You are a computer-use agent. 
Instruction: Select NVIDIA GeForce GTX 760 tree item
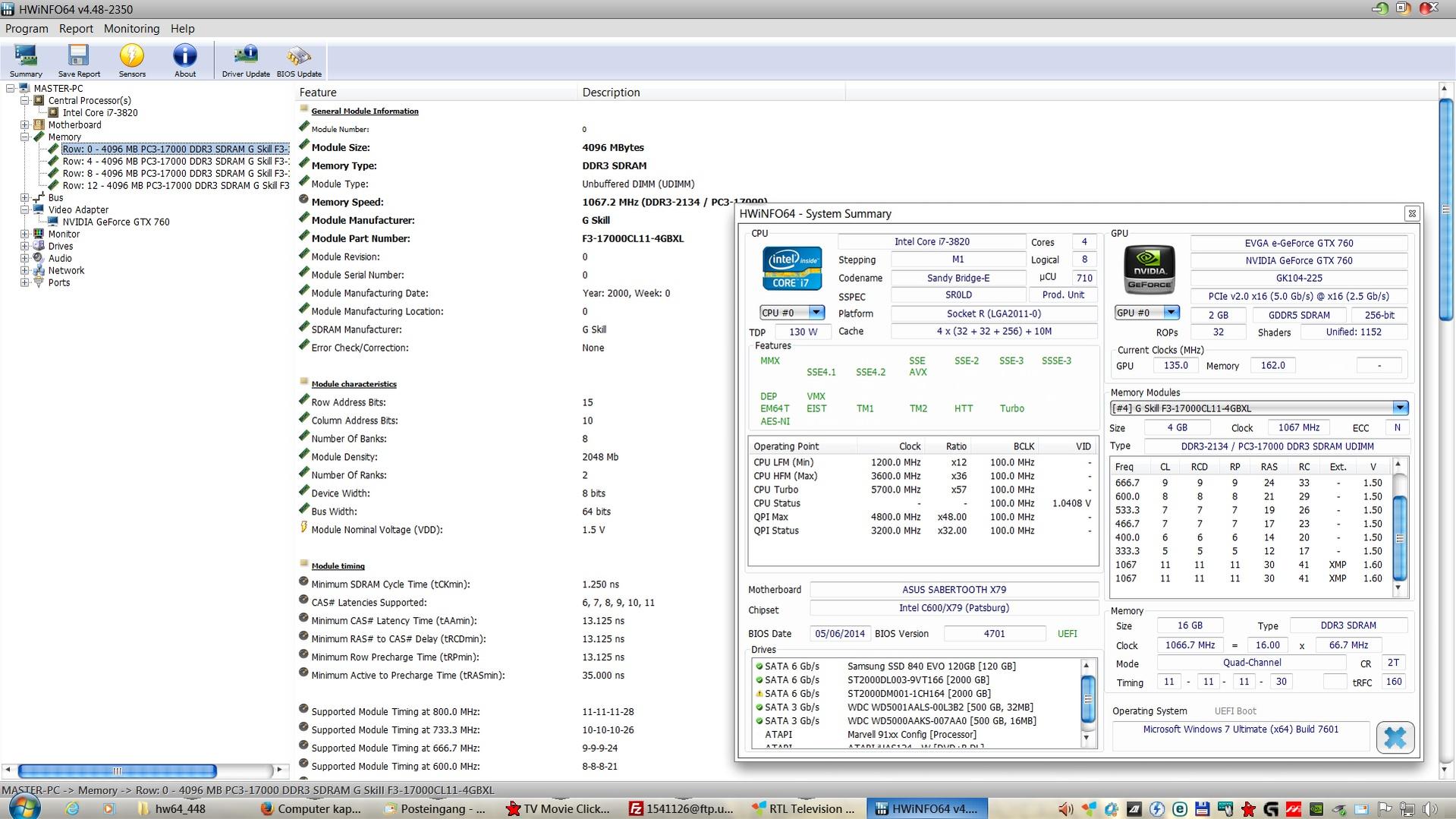tap(116, 222)
